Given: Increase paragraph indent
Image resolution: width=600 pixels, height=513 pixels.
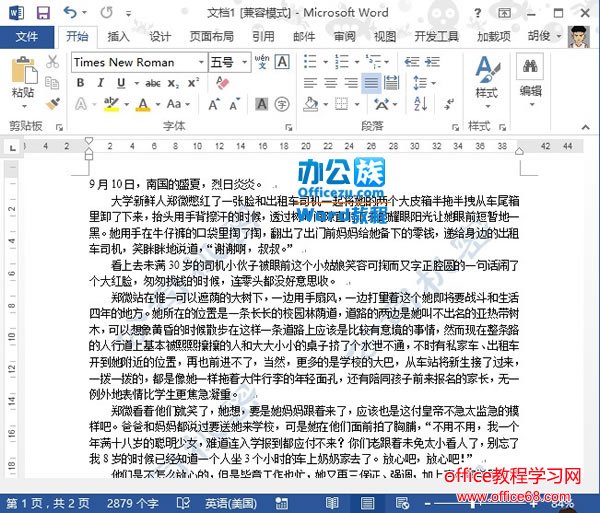Looking at the screenshot, I should tap(432, 62).
